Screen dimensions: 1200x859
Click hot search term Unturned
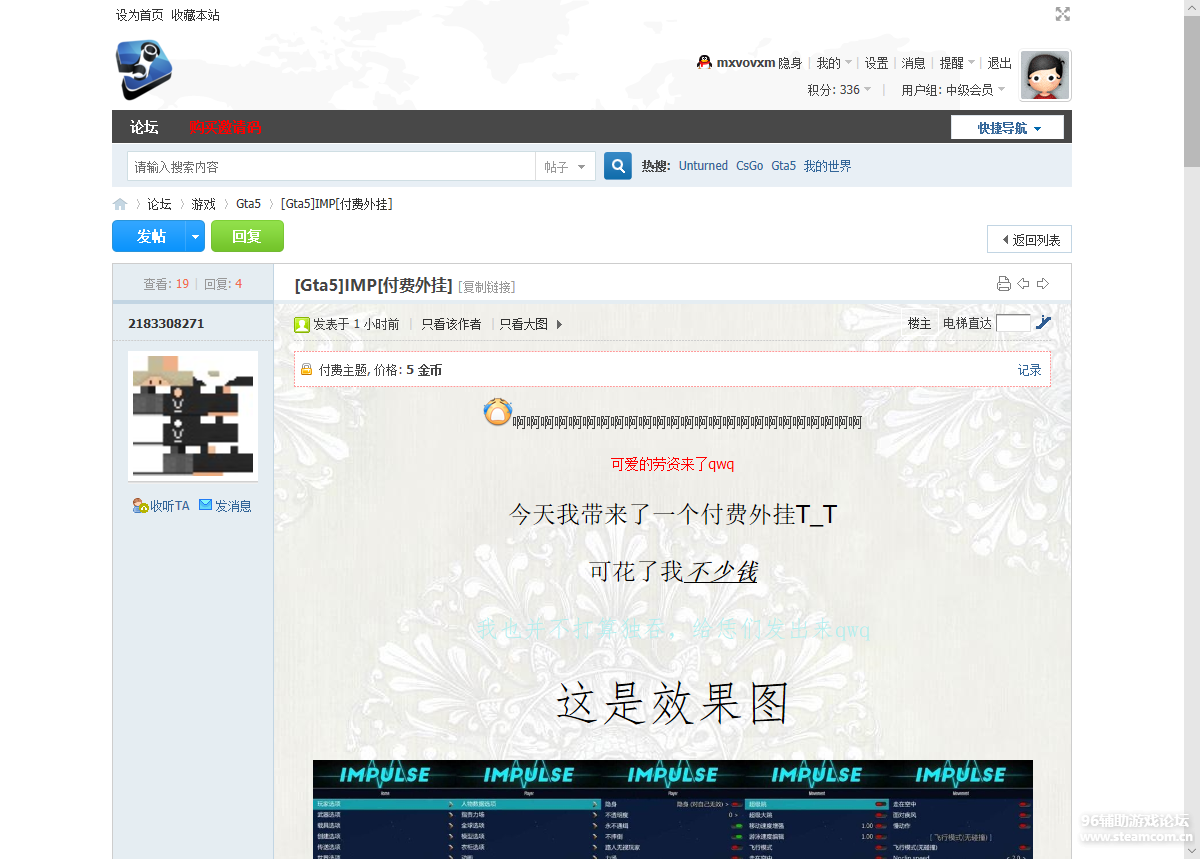pos(703,166)
